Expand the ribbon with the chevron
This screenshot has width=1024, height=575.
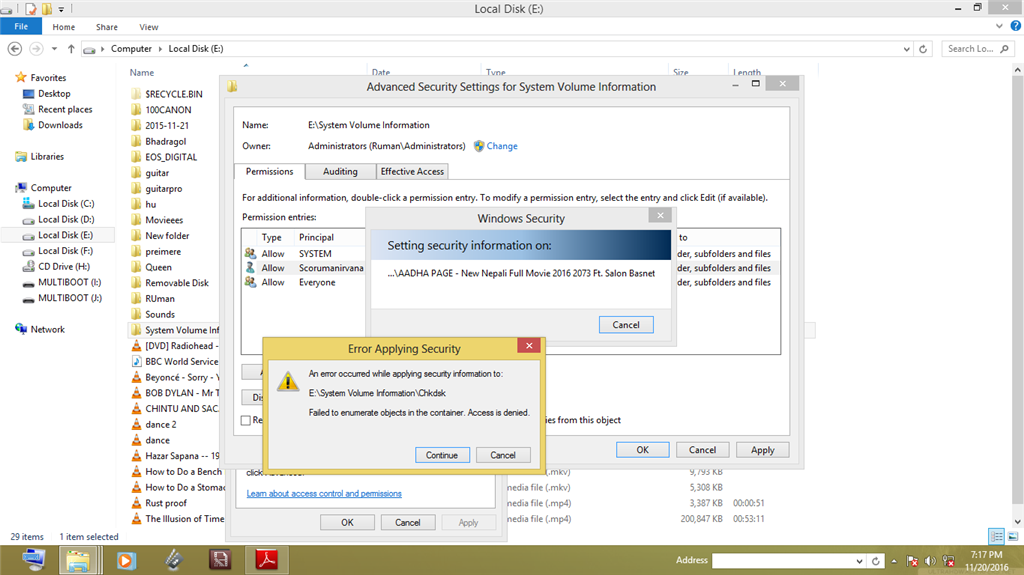click(999, 27)
